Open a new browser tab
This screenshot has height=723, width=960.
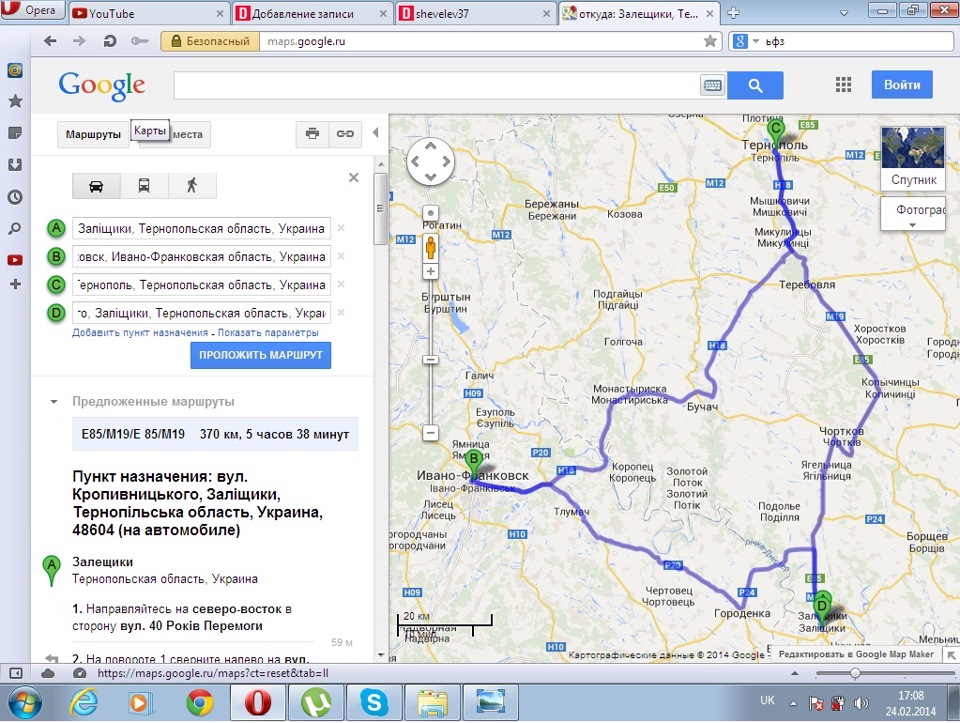pyautogui.click(x=733, y=13)
